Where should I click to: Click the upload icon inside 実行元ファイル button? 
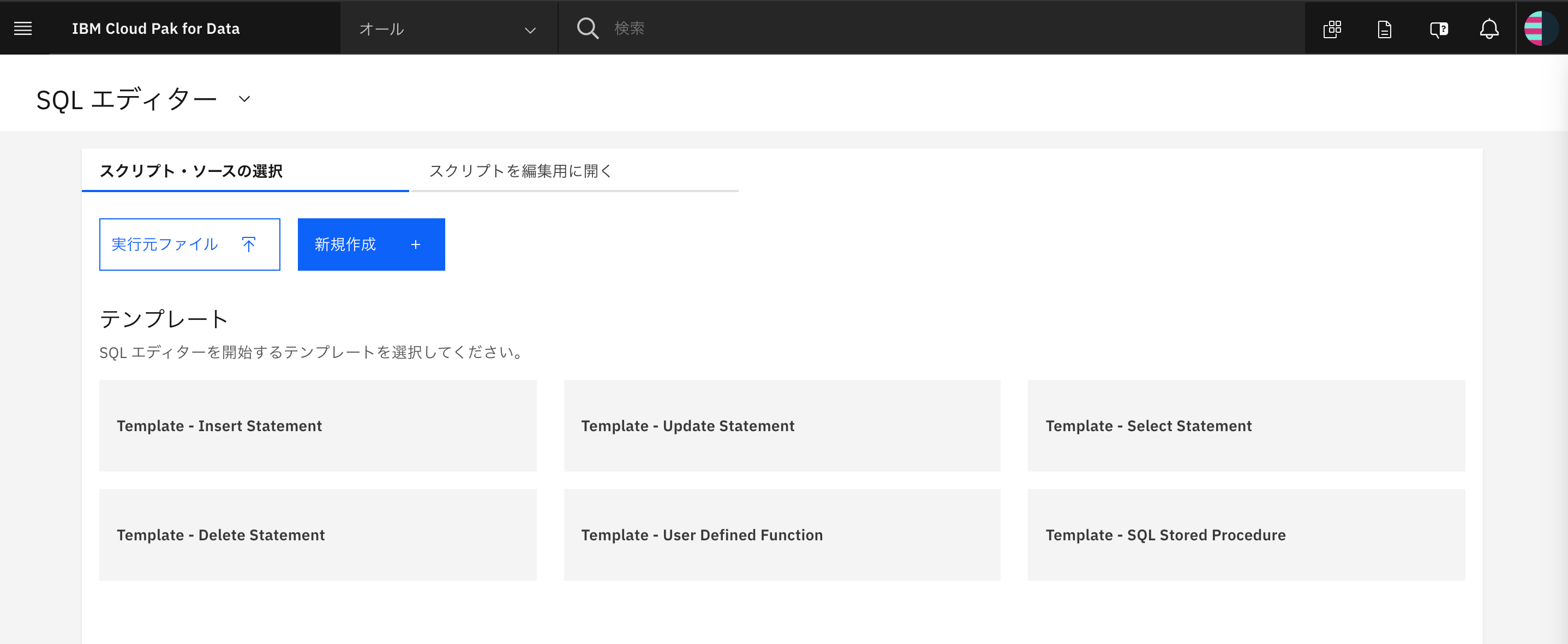coord(249,244)
